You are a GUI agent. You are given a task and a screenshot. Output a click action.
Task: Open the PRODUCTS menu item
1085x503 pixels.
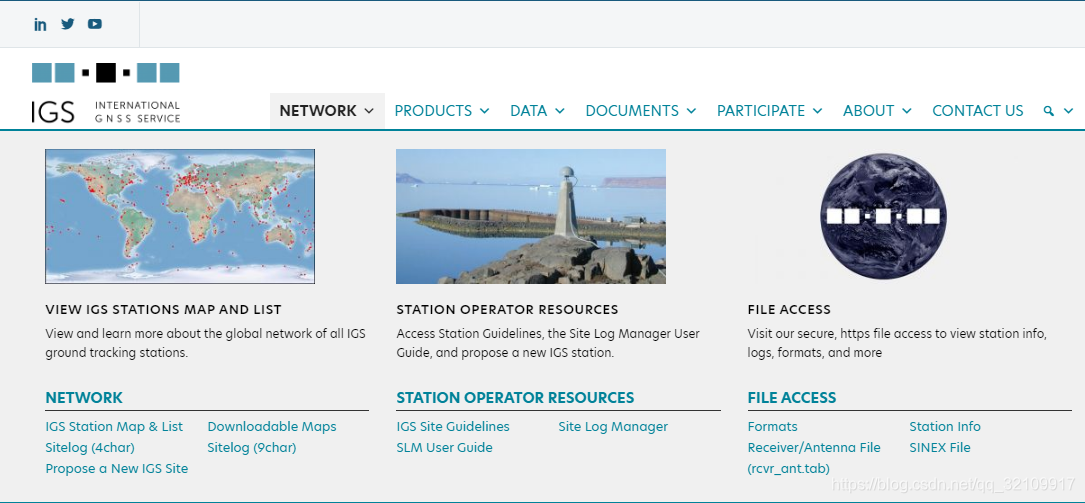(x=433, y=111)
